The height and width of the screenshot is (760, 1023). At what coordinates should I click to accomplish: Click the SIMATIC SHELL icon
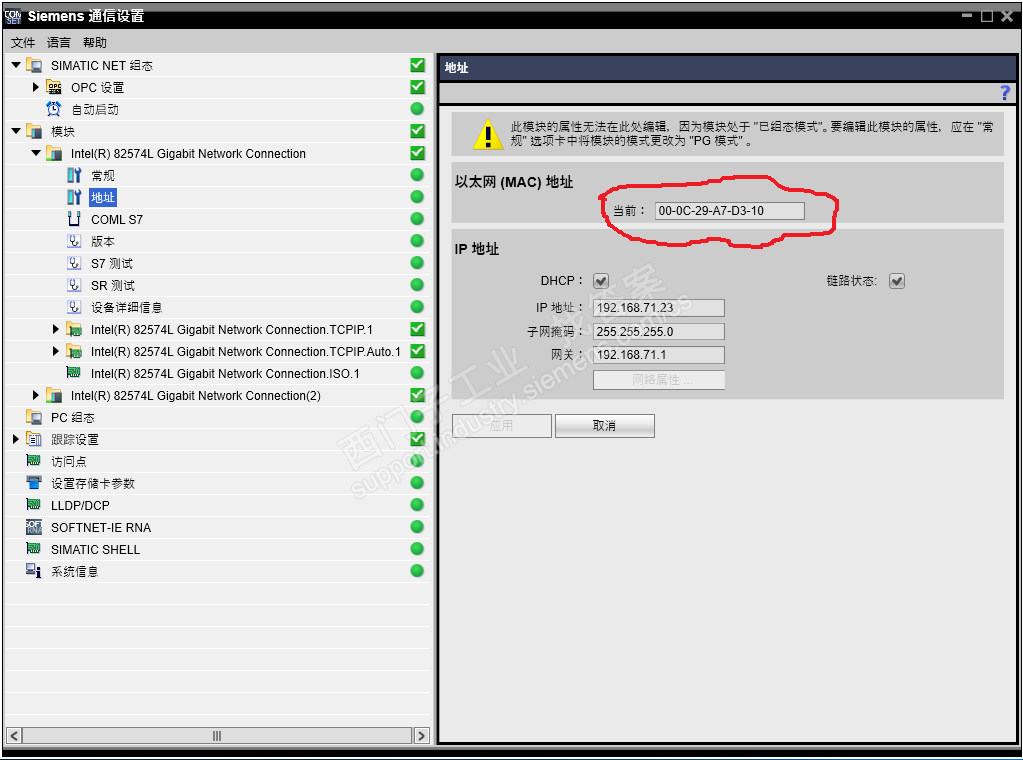point(34,549)
